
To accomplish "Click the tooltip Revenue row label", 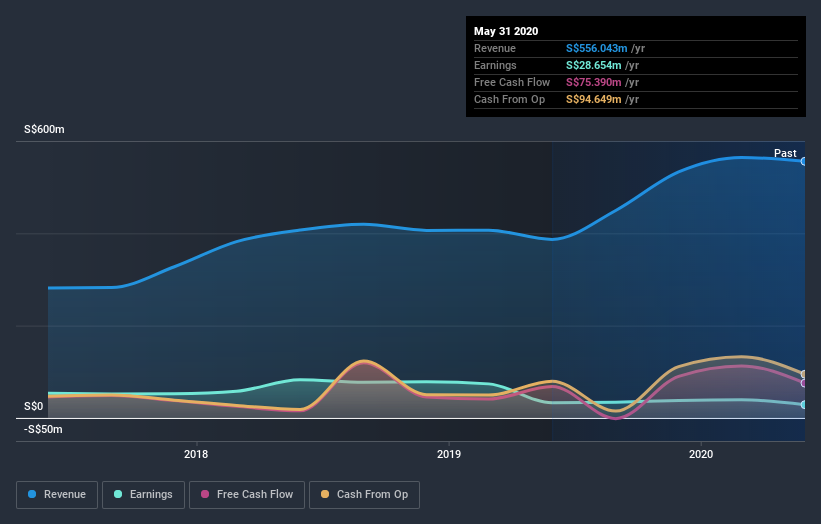I will click(495, 48).
